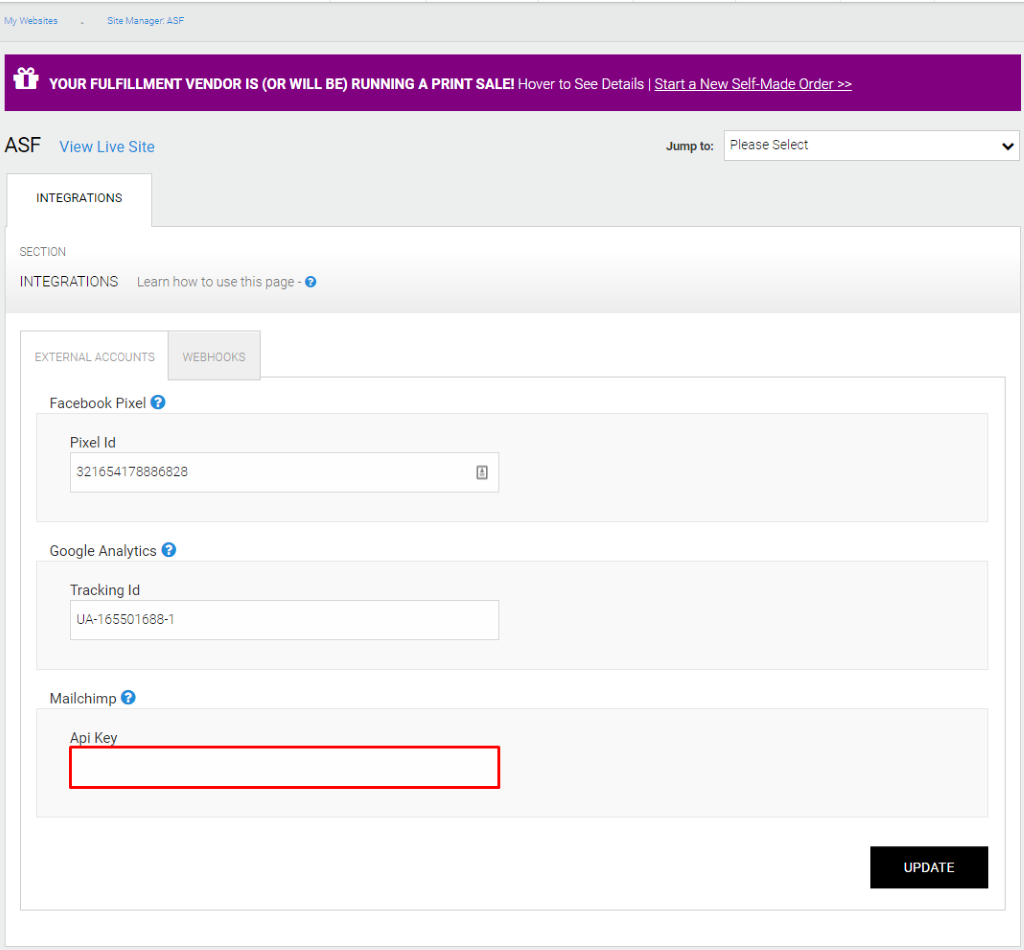Select the Tracking Id field
The height and width of the screenshot is (950, 1024).
point(284,620)
